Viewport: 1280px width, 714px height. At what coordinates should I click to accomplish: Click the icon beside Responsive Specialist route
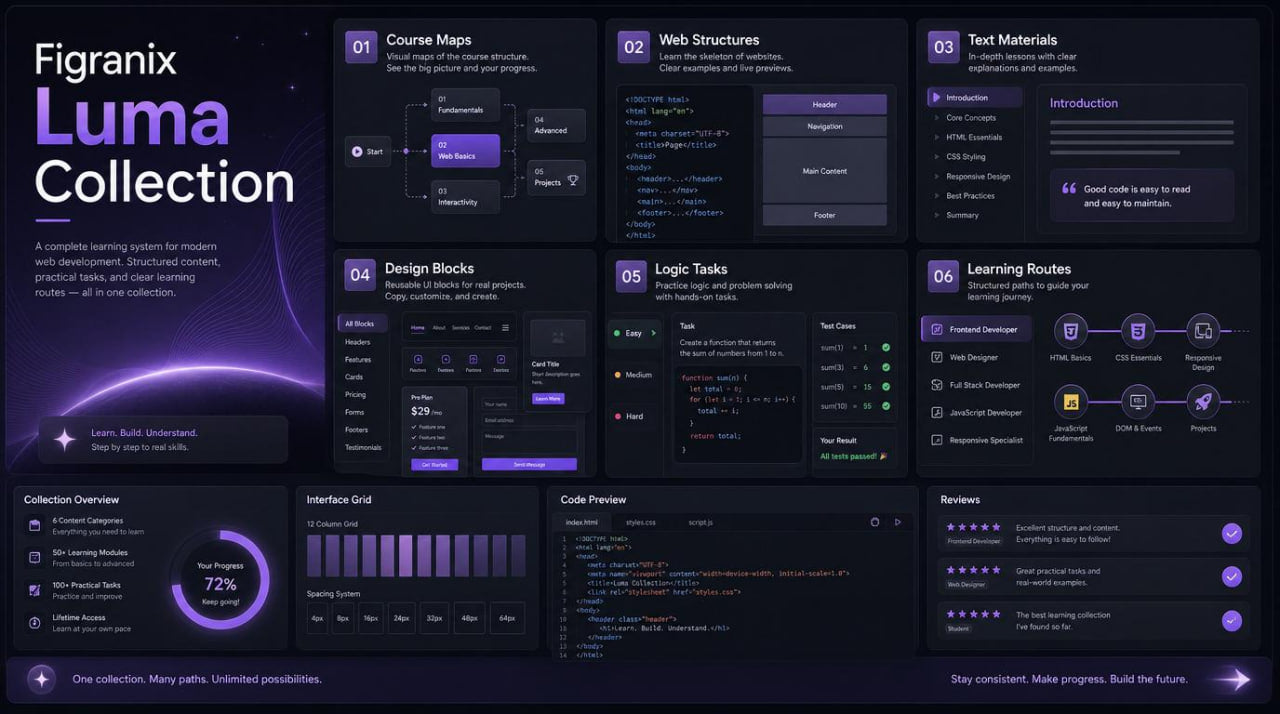(x=937, y=440)
